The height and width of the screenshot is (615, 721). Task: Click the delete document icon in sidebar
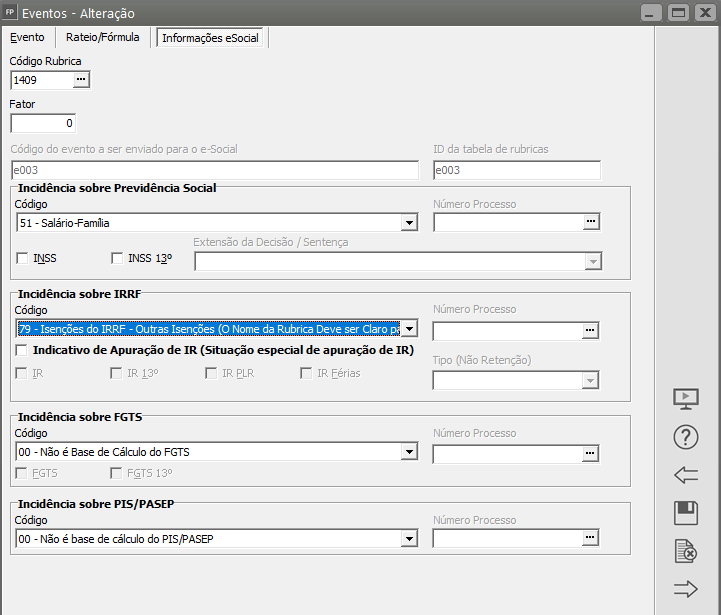pos(685,551)
